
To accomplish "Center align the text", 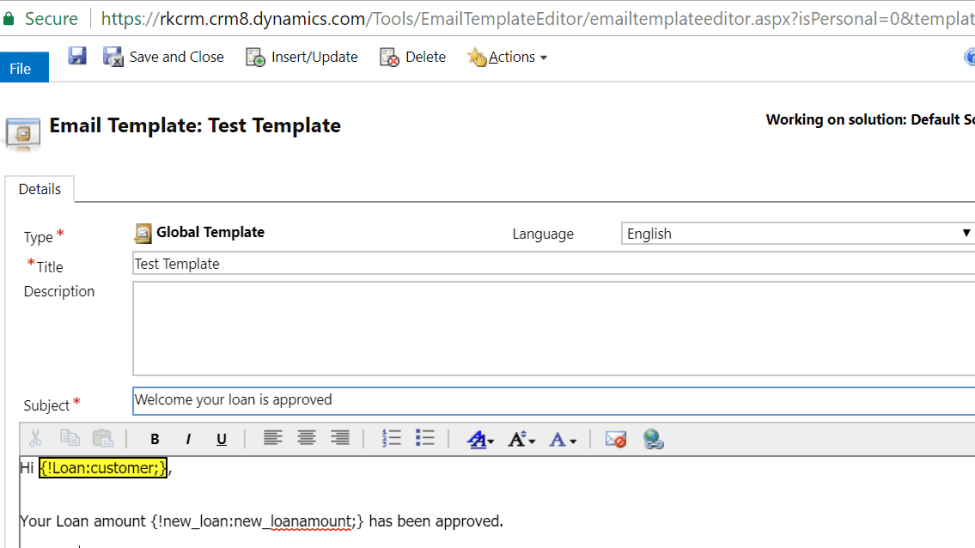I will 307,438.
